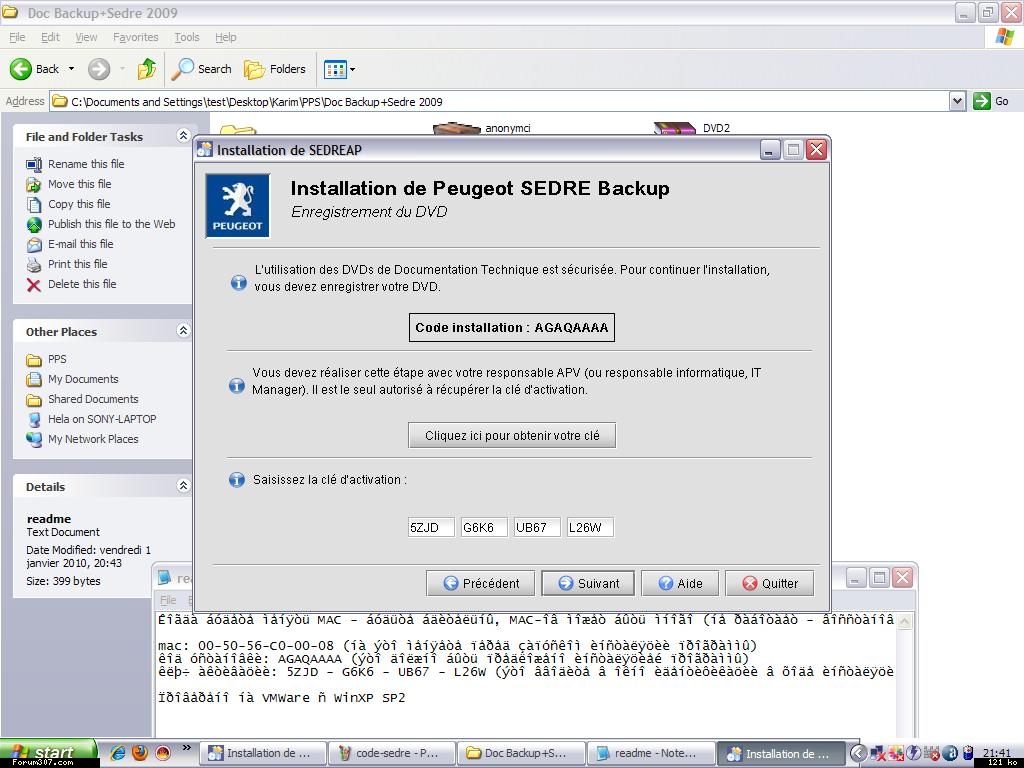The height and width of the screenshot is (768, 1024).
Task: Click the green Go arrow button
Action: (x=982, y=101)
